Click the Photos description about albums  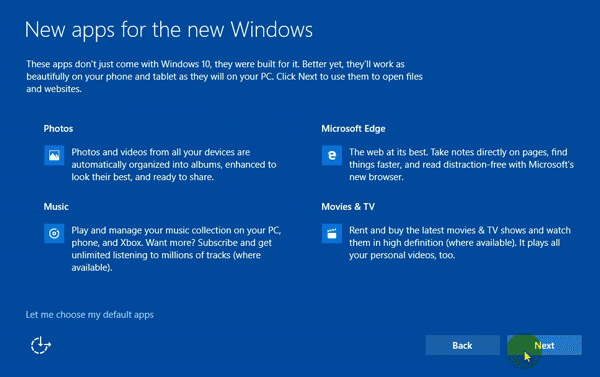174,165
